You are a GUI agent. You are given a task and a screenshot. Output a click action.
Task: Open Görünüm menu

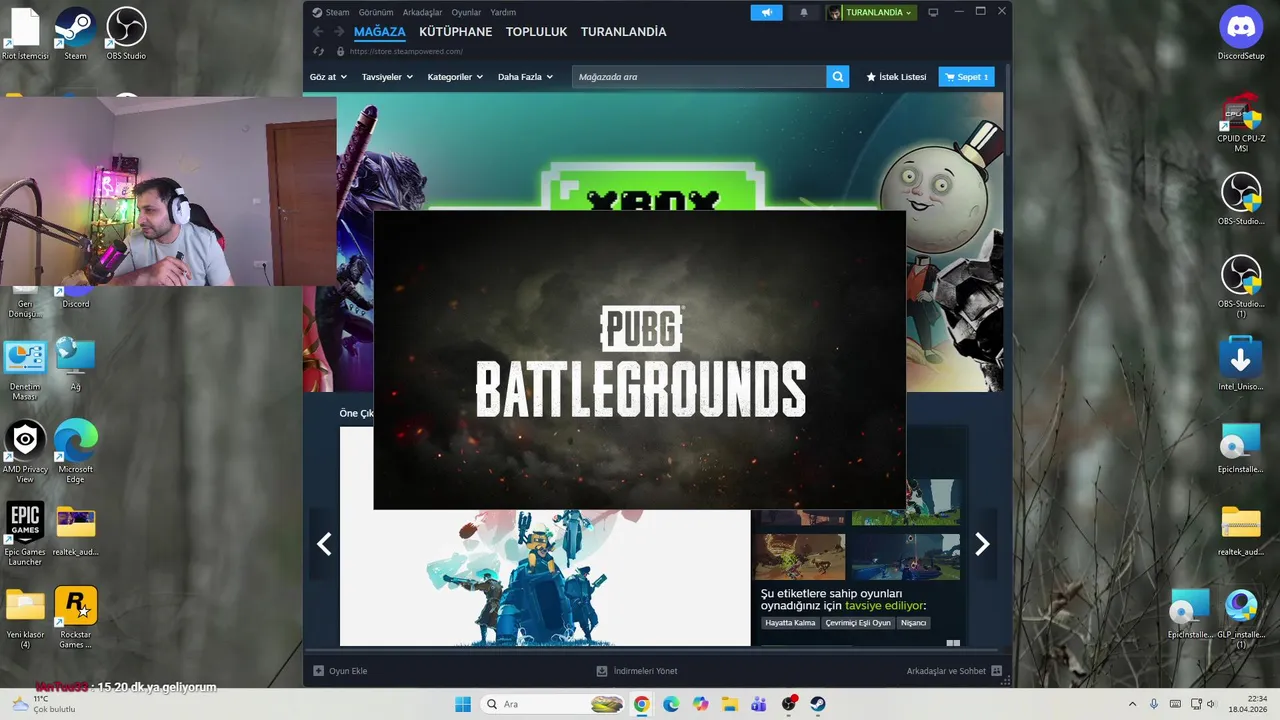click(x=376, y=12)
